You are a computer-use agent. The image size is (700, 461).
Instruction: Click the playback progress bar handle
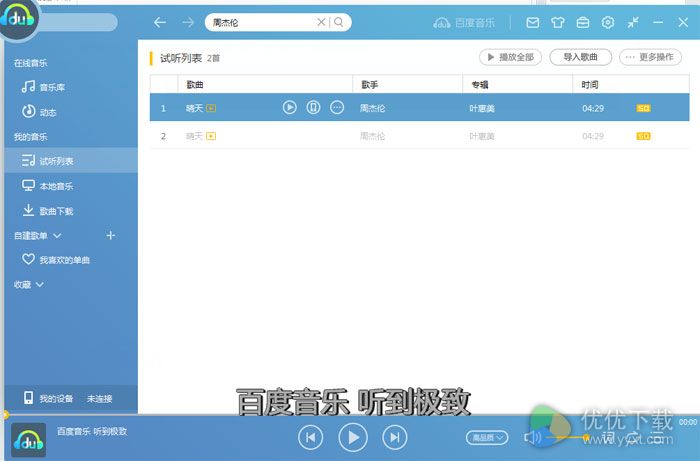click(x=5, y=415)
